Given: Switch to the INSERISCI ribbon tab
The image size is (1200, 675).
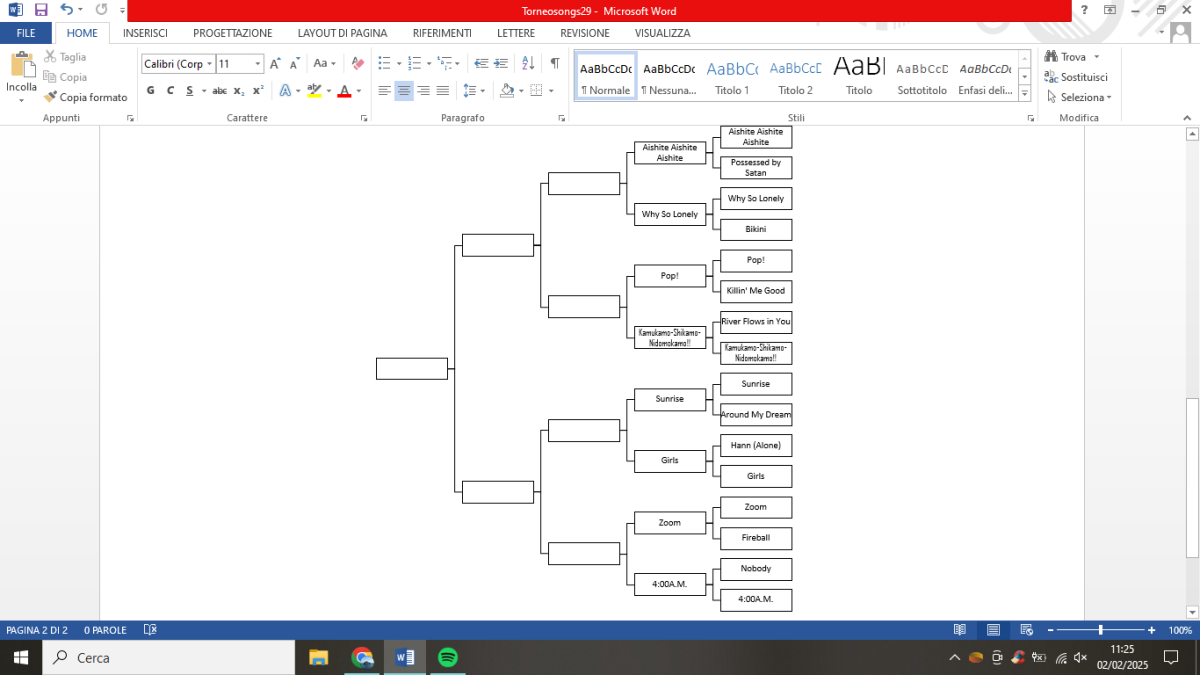Looking at the screenshot, I should tap(145, 33).
